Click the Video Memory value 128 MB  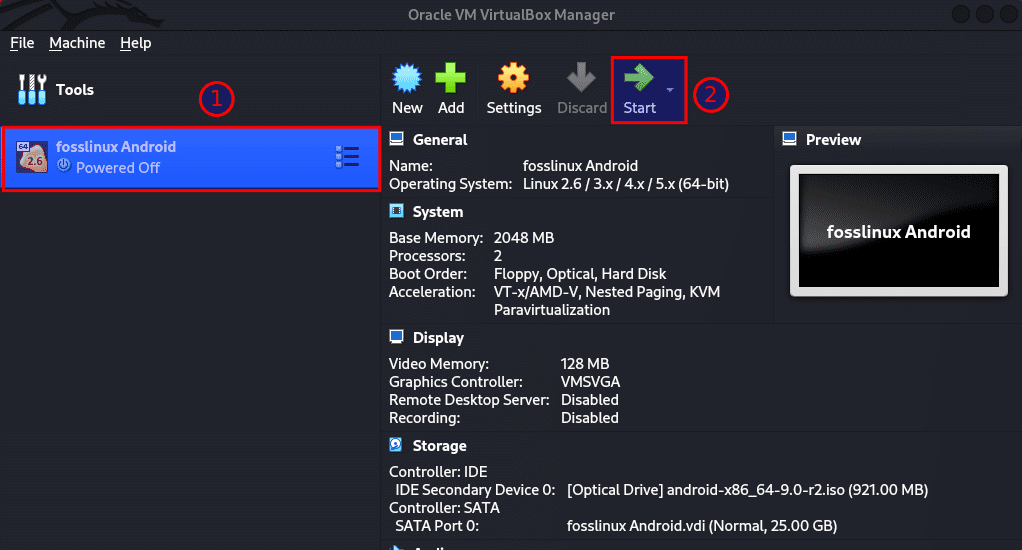point(585,364)
